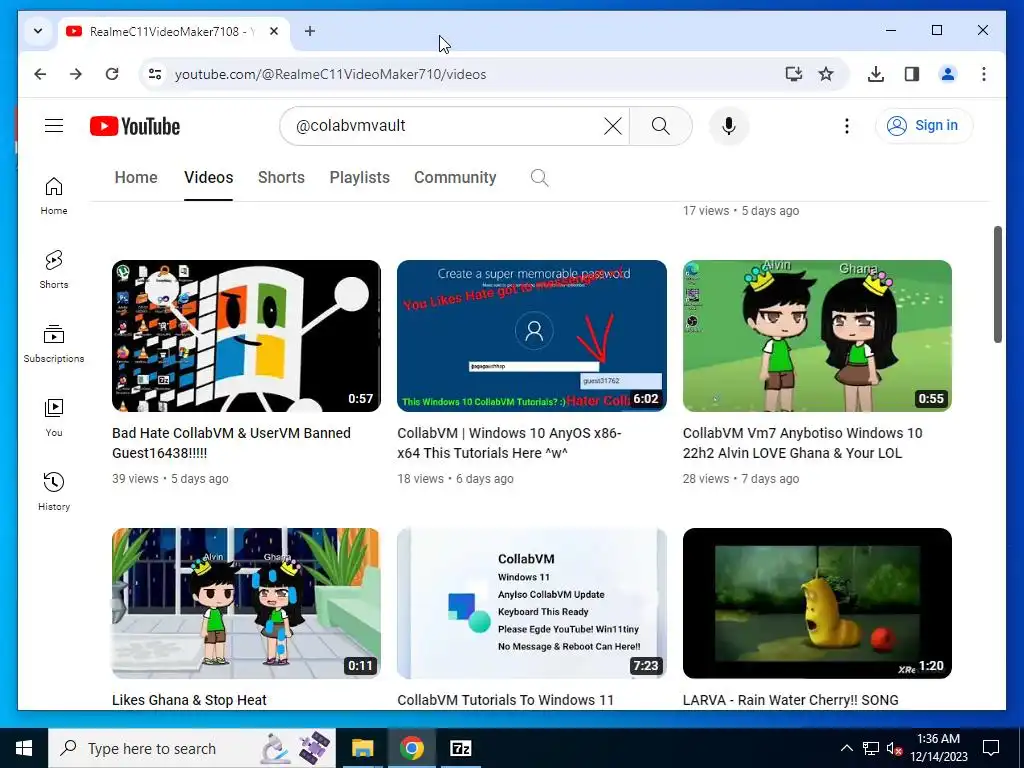The height and width of the screenshot is (768, 1024).
Task: Select the channel Videos tab
Action: [208, 178]
